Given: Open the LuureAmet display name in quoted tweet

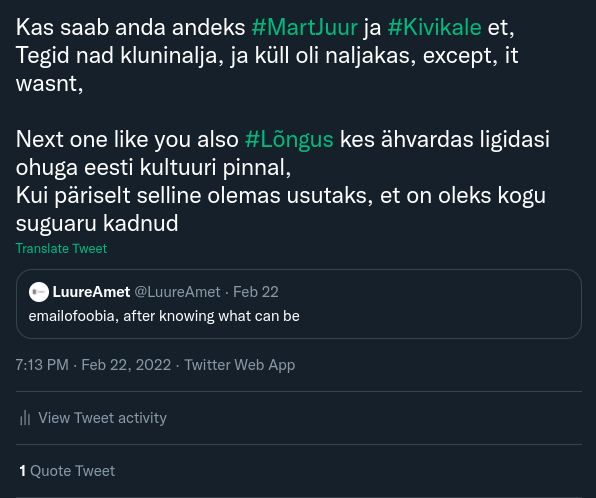Looking at the screenshot, I should [91, 292].
